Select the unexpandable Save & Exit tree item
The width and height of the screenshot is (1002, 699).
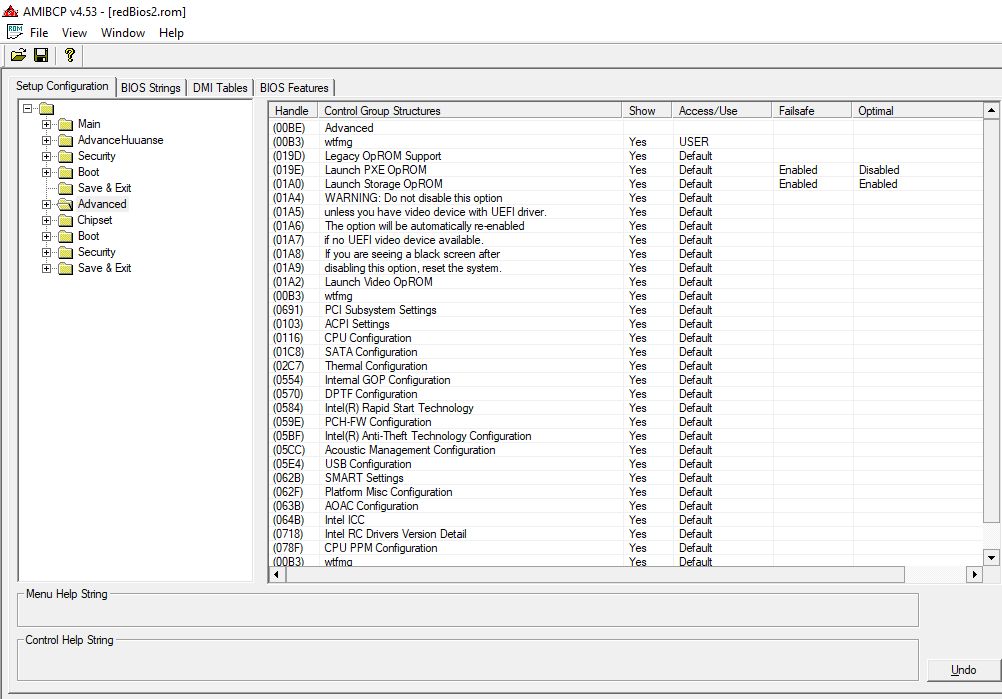click(x=104, y=188)
